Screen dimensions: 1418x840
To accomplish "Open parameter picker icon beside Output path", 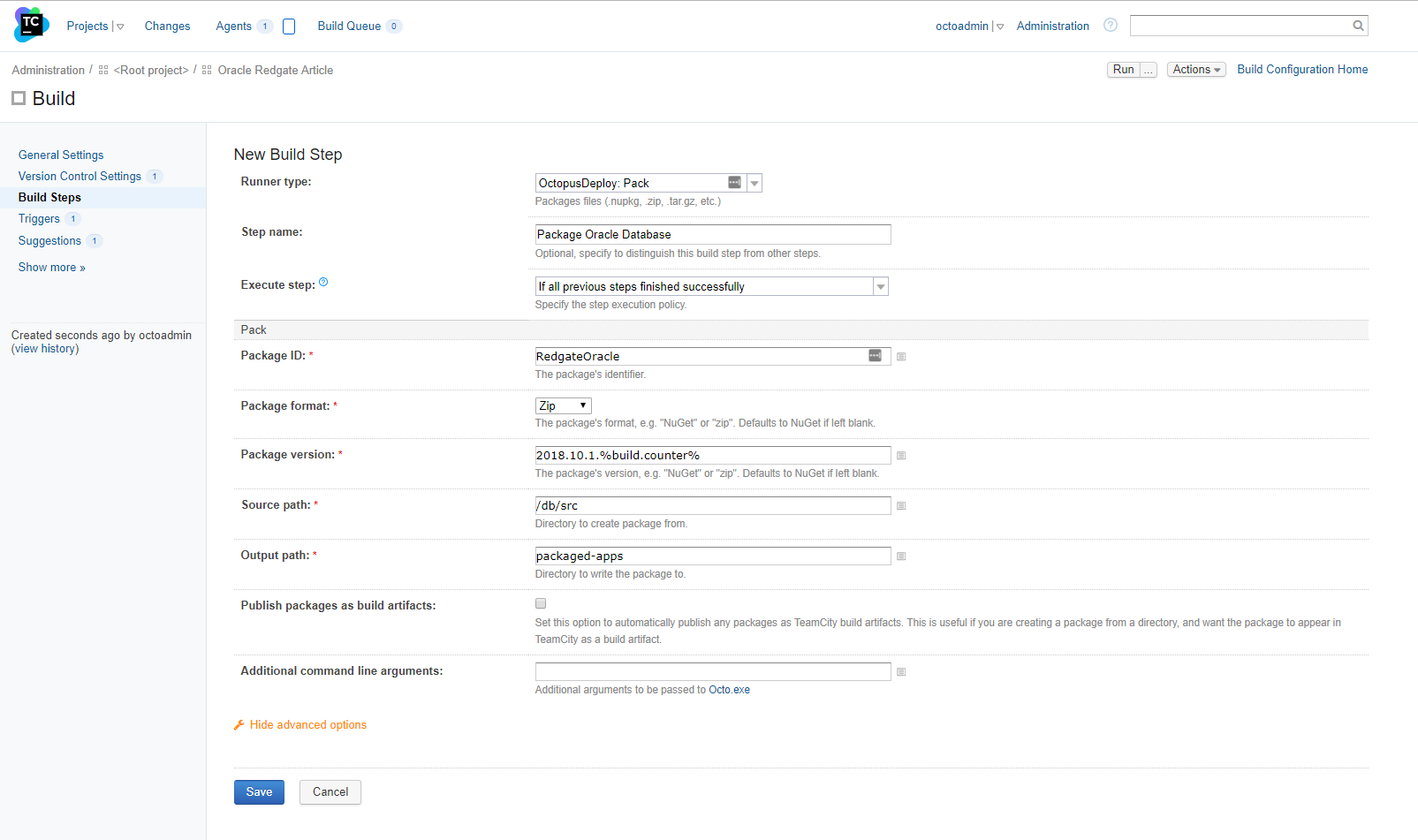I will [x=901, y=556].
